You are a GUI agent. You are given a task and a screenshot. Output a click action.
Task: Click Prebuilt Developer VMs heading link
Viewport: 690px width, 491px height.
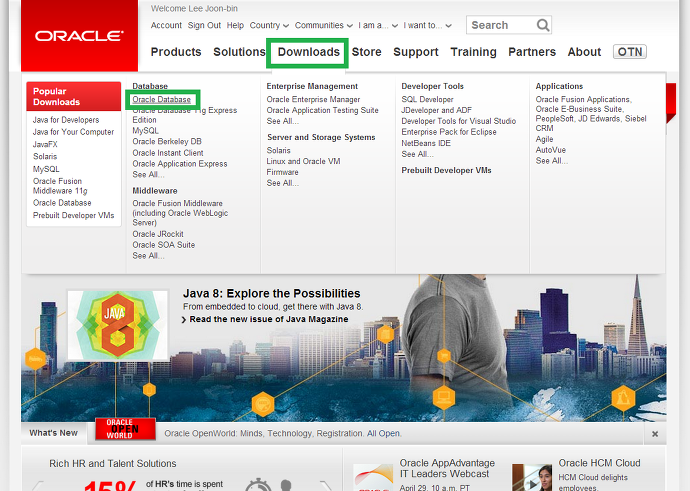point(446,171)
